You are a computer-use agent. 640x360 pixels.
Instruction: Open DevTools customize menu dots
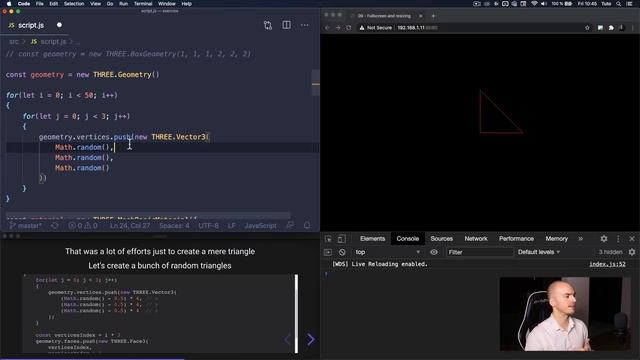[618, 239]
